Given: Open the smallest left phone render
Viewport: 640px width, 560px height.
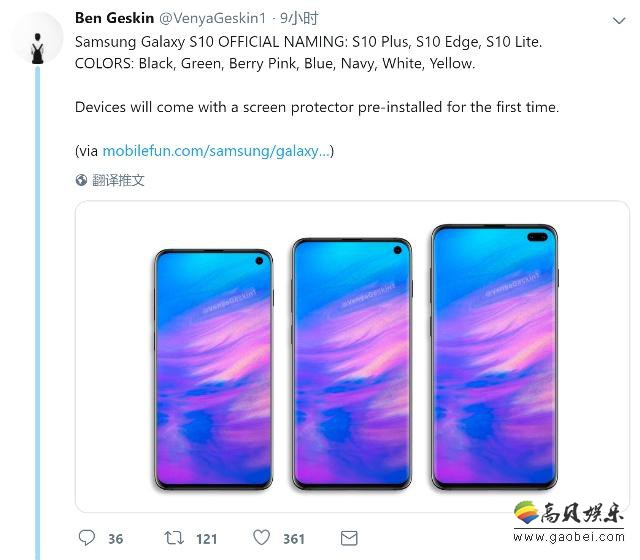Looking at the screenshot, I should (213, 369).
